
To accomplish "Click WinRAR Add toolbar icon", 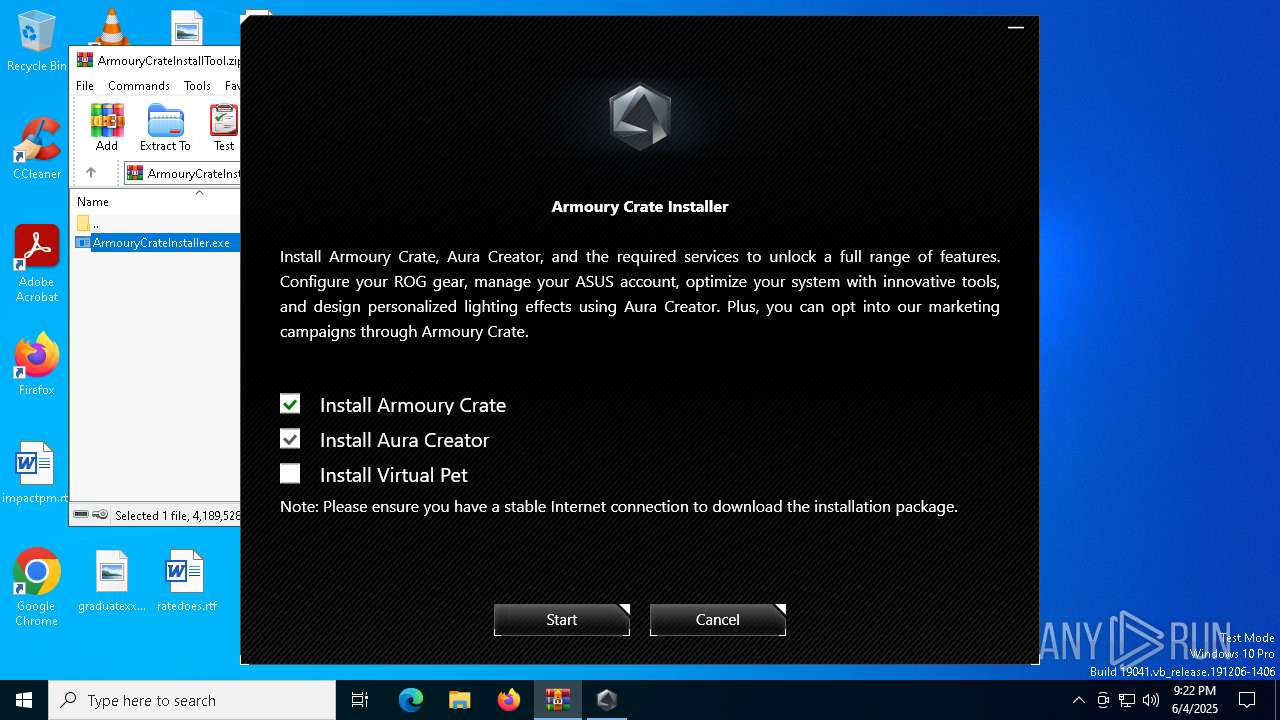I will click(x=107, y=127).
